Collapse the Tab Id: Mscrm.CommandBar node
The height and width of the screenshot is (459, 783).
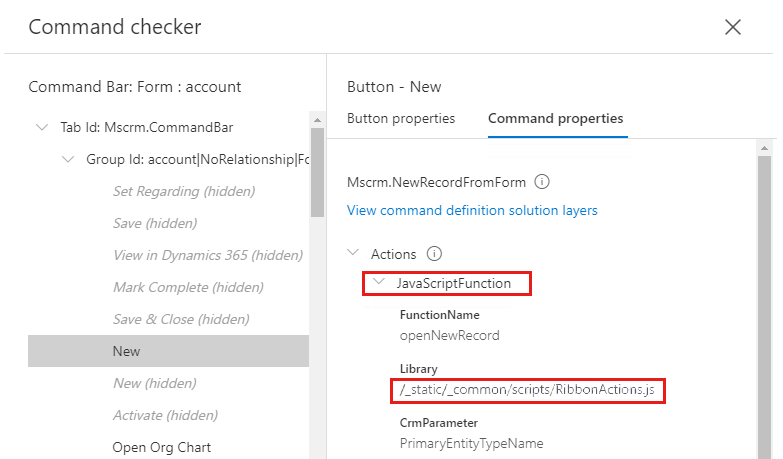(x=42, y=127)
